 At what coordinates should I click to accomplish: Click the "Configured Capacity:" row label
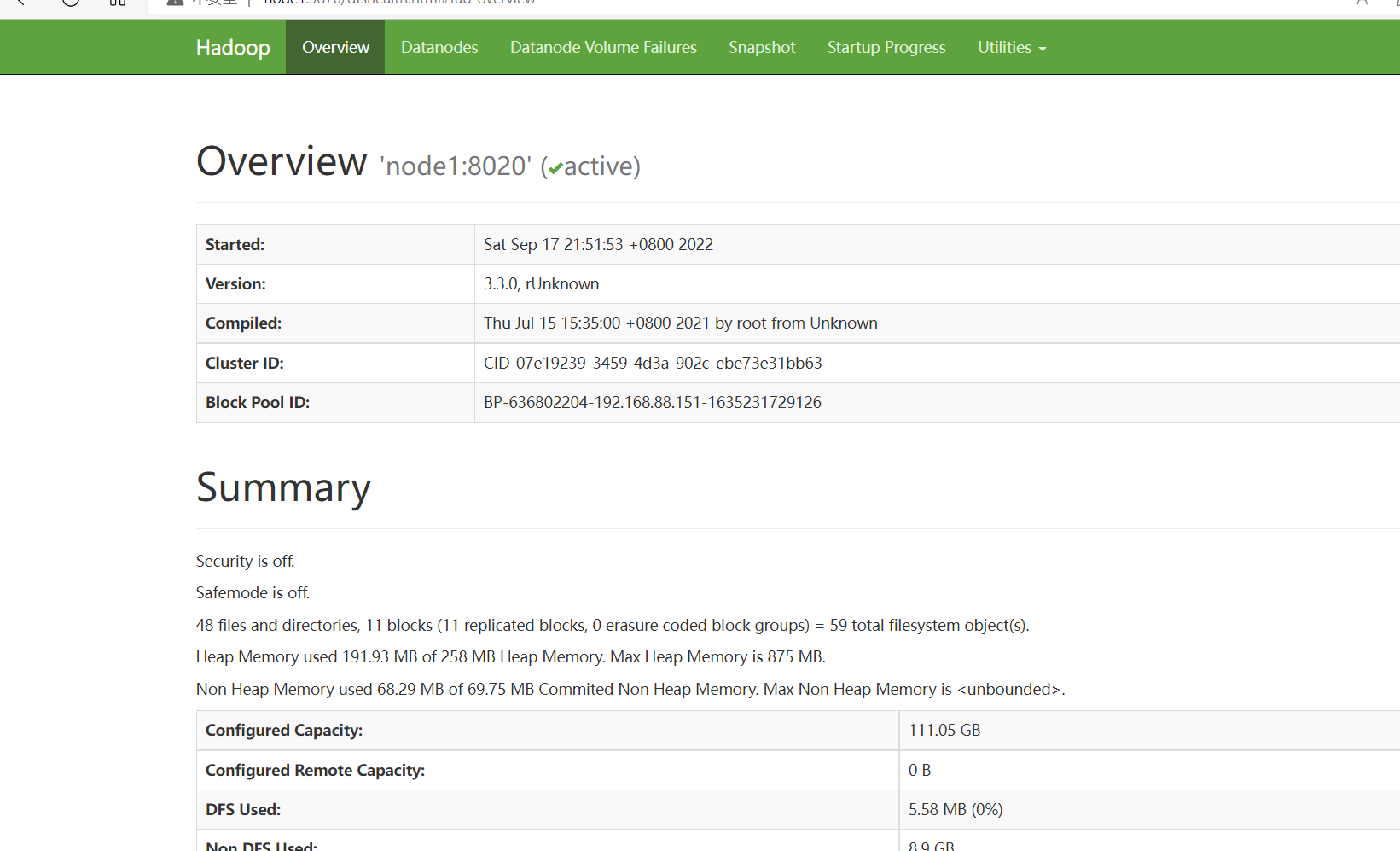coord(284,731)
